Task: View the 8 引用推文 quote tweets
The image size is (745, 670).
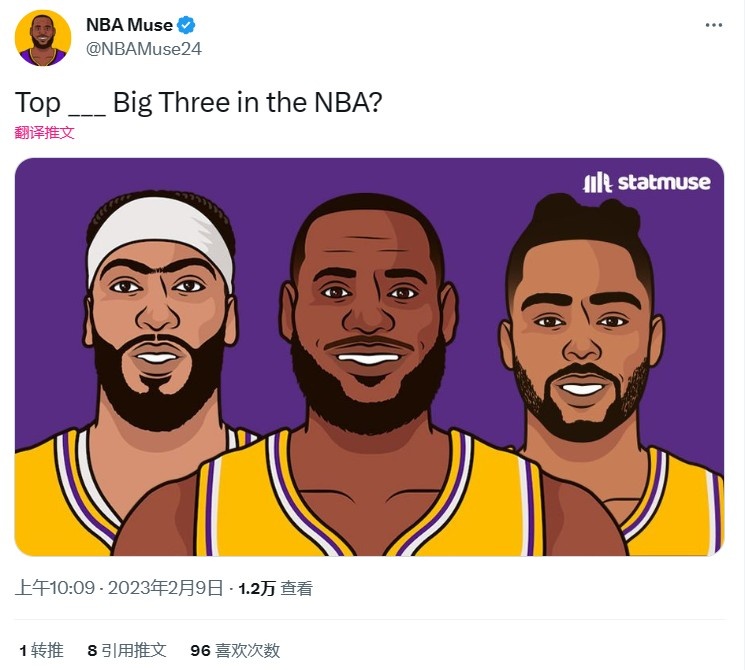Action: click(x=127, y=650)
